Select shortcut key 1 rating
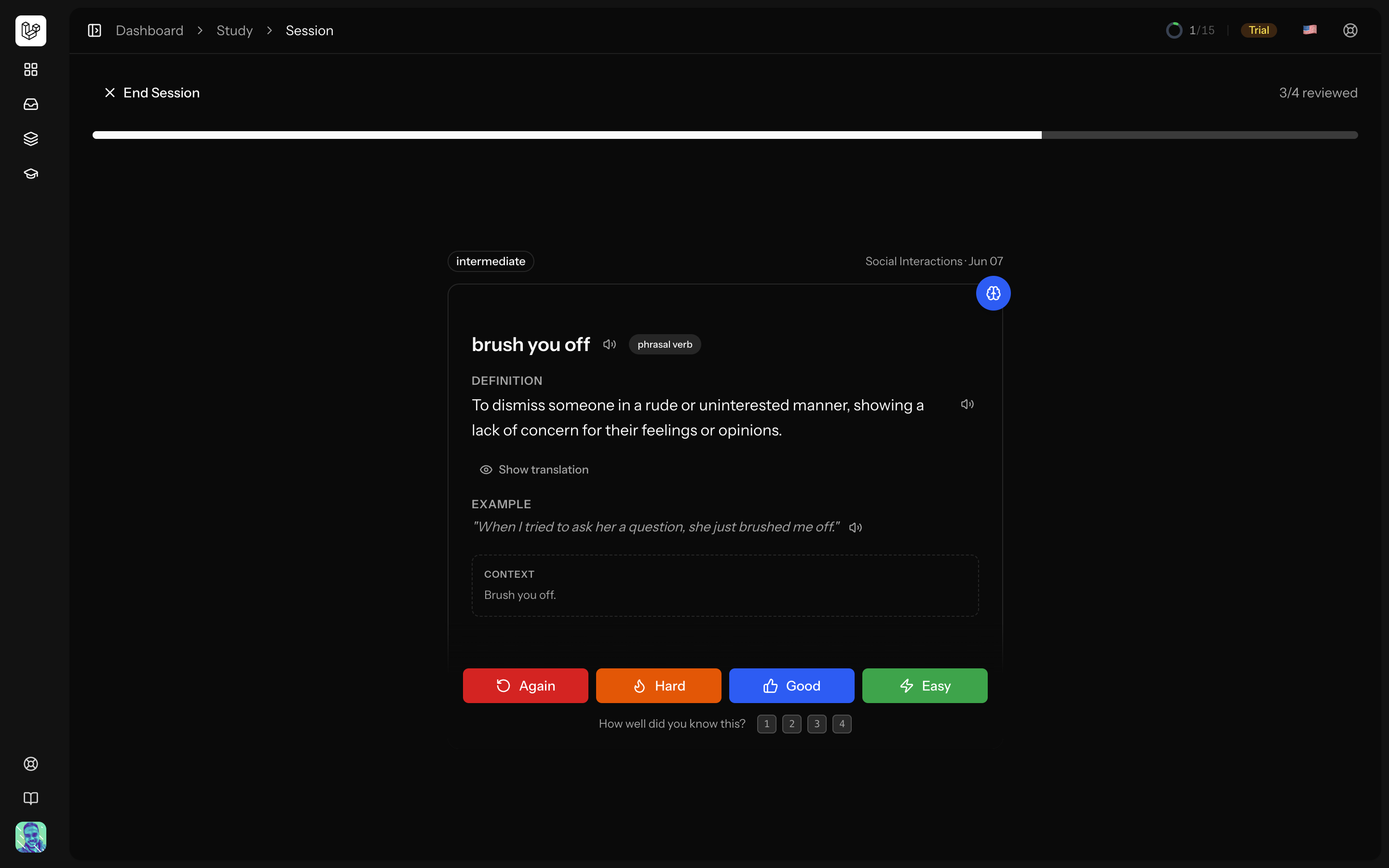 click(x=767, y=724)
